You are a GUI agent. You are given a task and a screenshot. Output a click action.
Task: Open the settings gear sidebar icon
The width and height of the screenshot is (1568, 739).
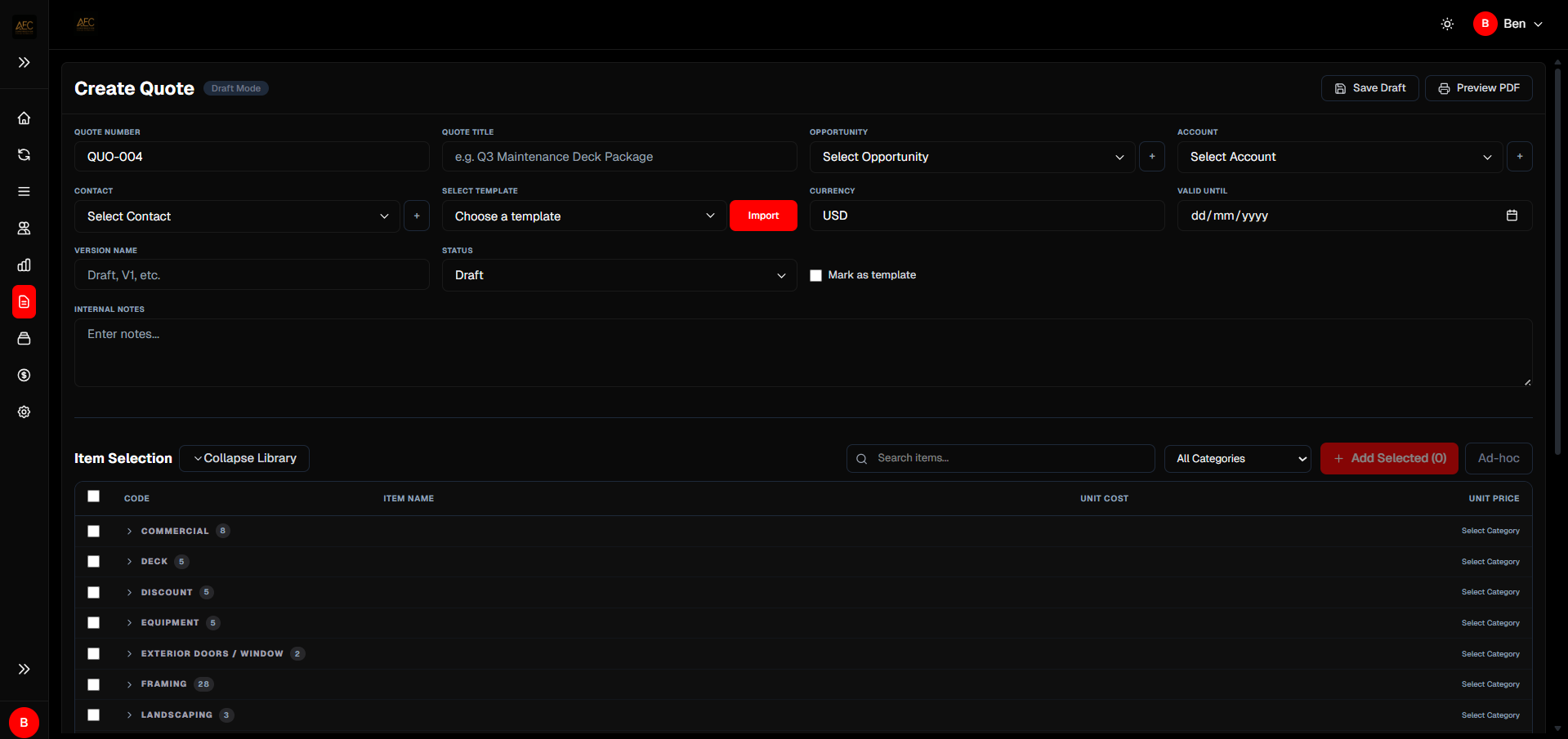[24, 412]
